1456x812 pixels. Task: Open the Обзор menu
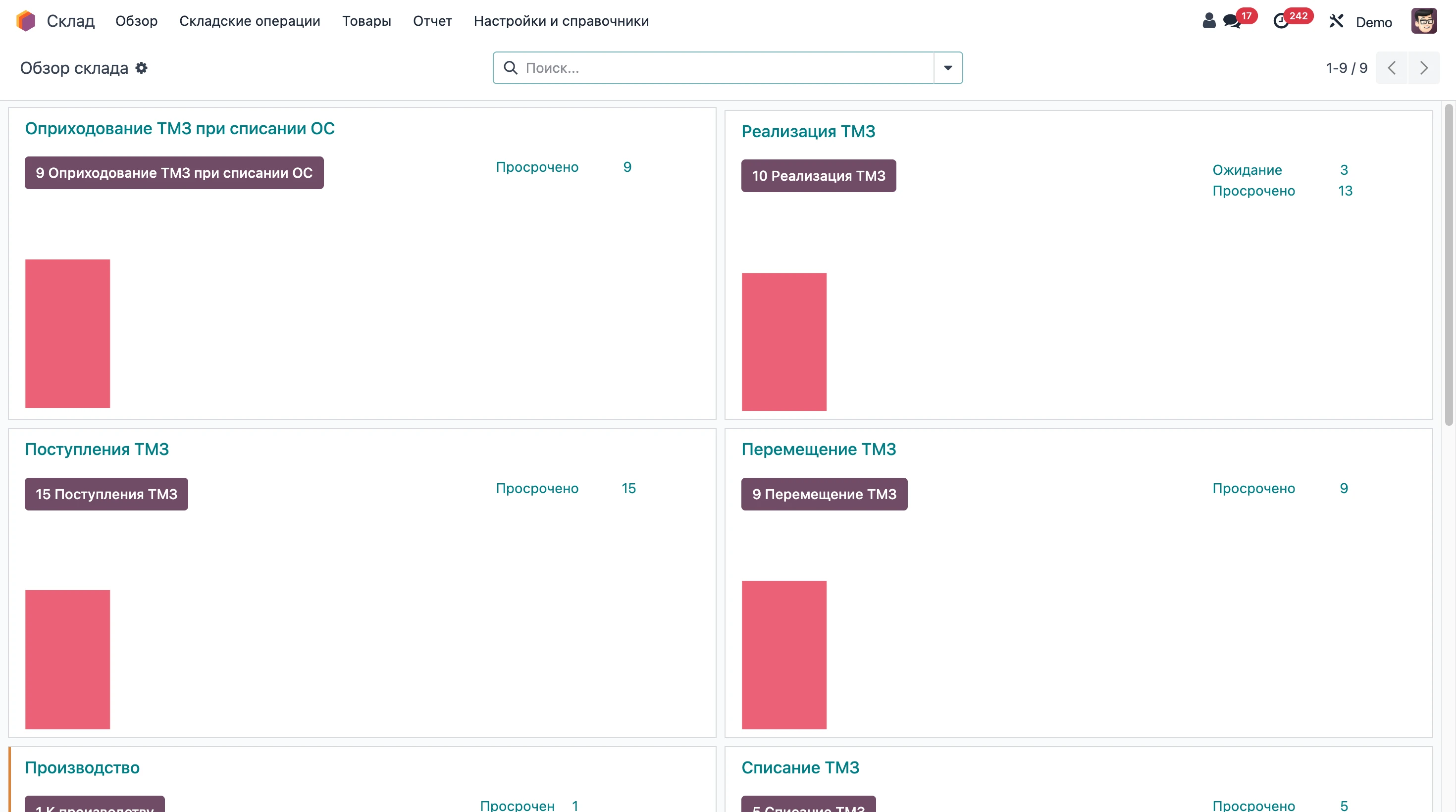click(136, 21)
